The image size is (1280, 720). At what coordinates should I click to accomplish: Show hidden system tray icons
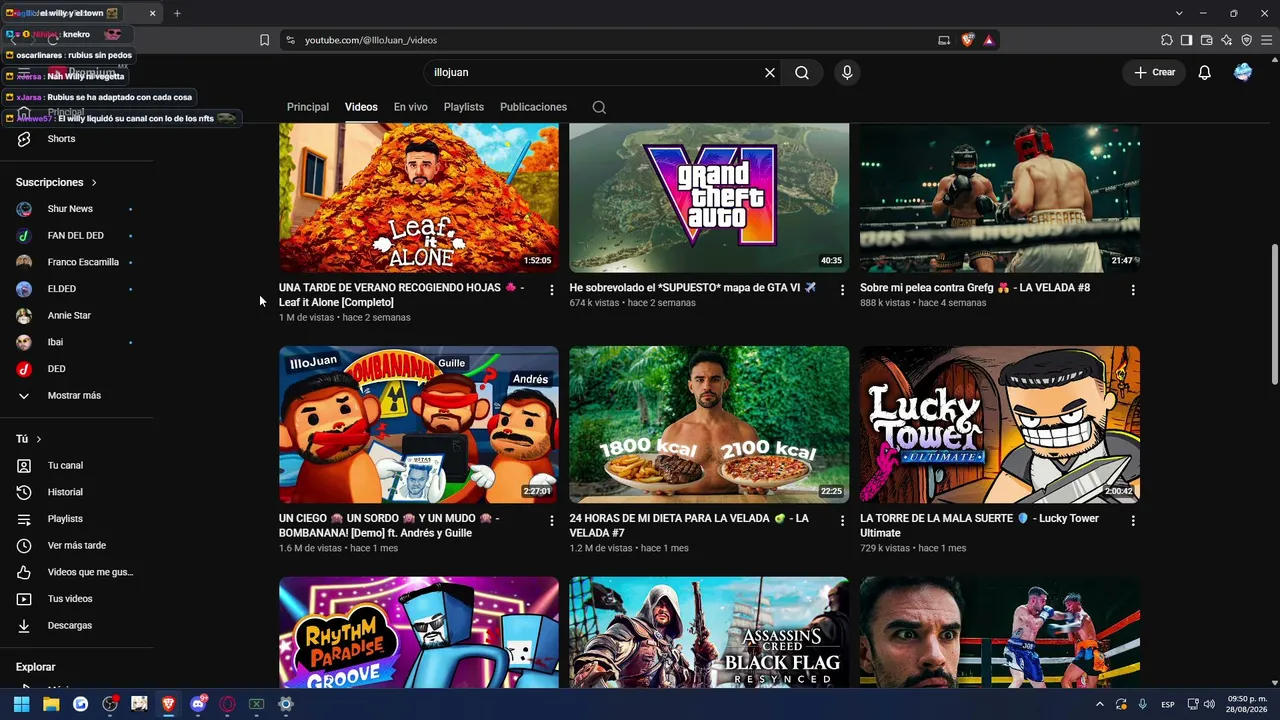pyautogui.click(x=1100, y=704)
